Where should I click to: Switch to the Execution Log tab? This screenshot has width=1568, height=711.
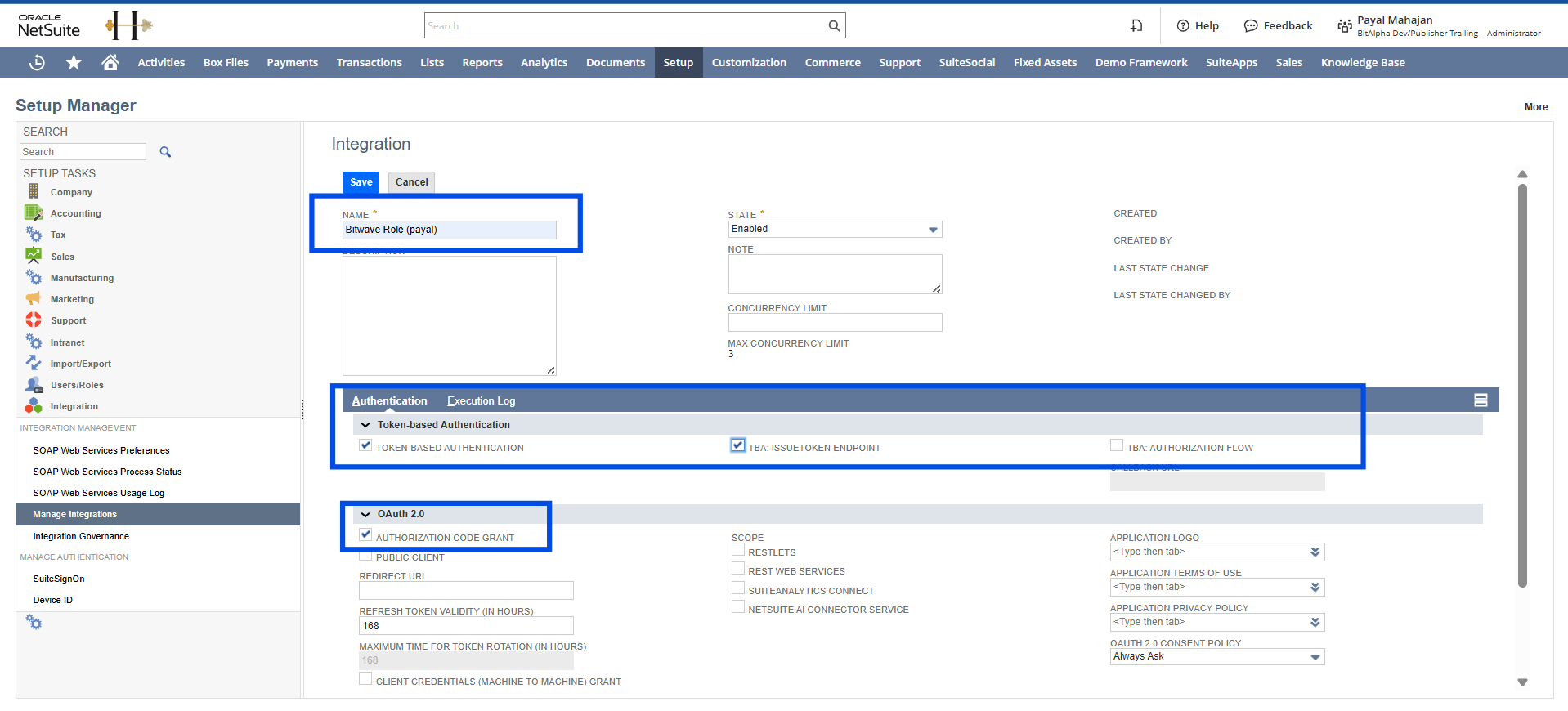pyautogui.click(x=481, y=400)
